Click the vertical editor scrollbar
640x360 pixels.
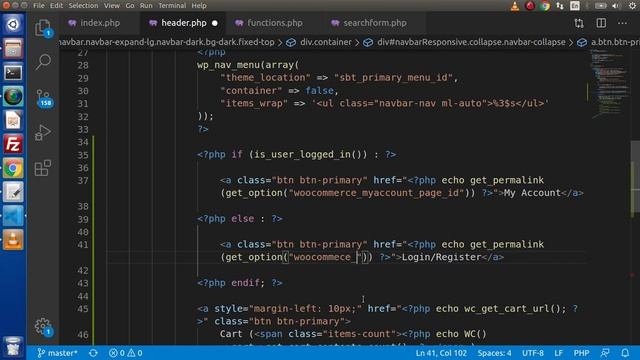pos(635,176)
